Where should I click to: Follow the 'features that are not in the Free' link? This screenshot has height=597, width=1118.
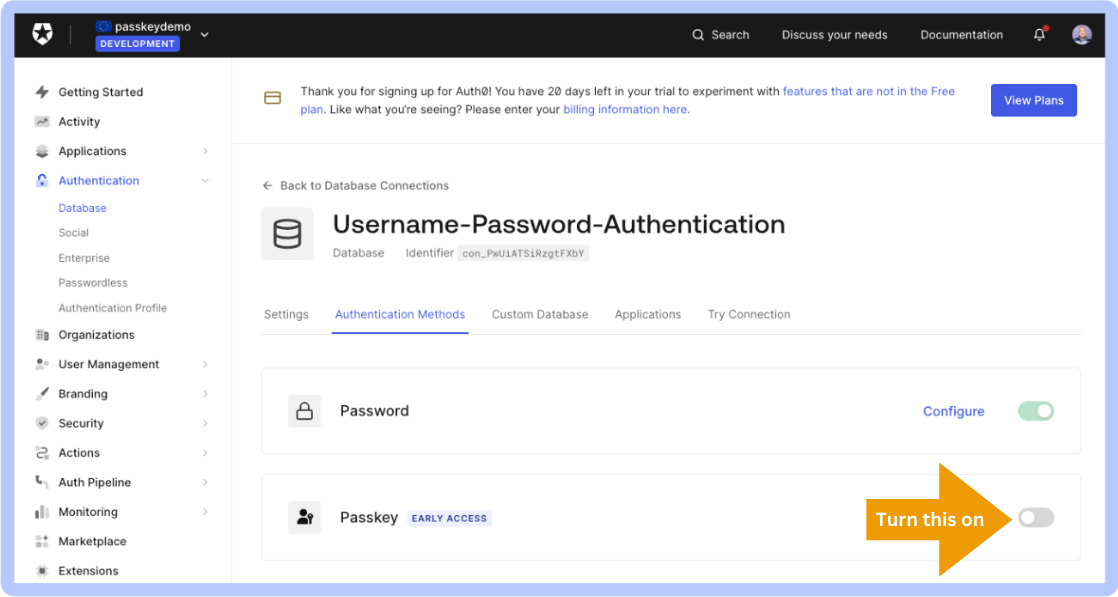(x=868, y=91)
